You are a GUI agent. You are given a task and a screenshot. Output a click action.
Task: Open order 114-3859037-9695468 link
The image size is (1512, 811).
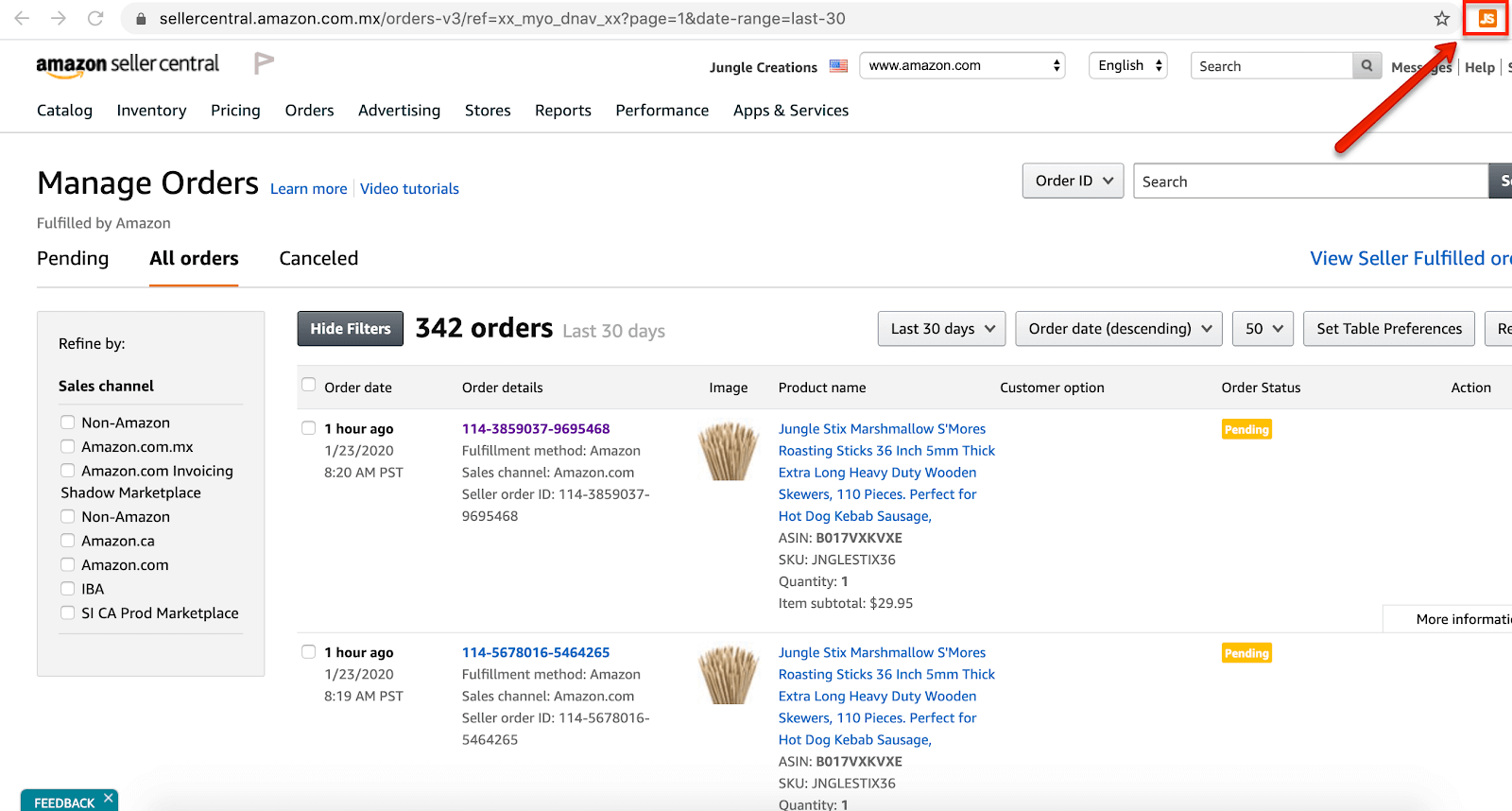coord(536,429)
